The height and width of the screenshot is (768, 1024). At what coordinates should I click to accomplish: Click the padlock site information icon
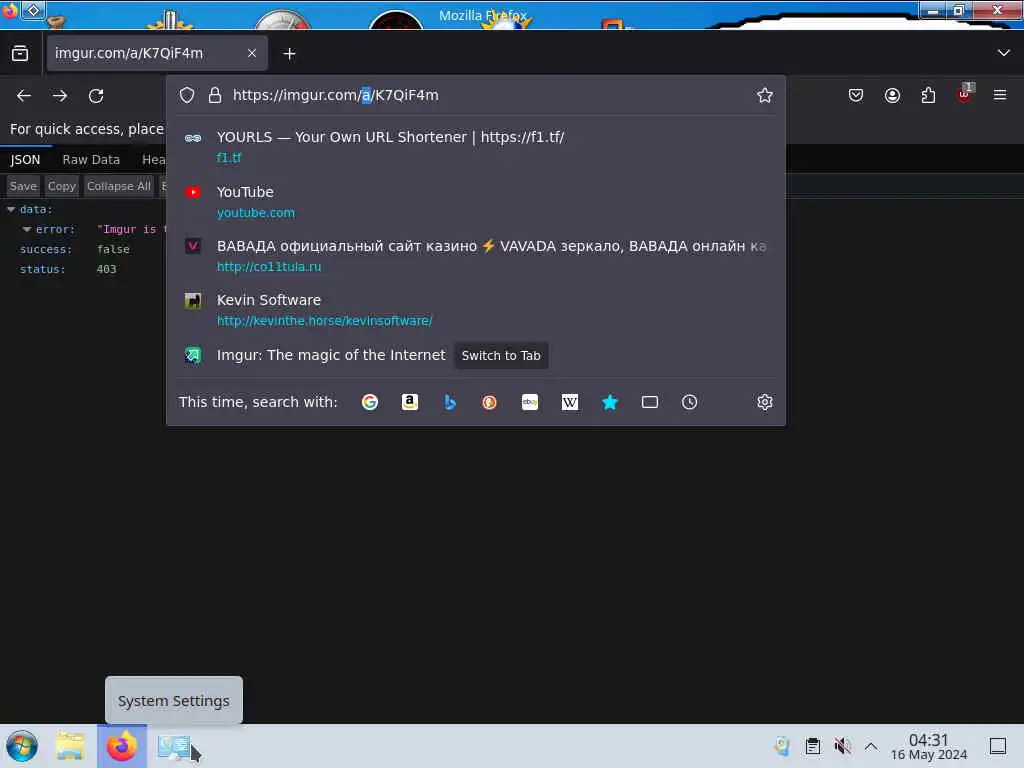point(215,95)
